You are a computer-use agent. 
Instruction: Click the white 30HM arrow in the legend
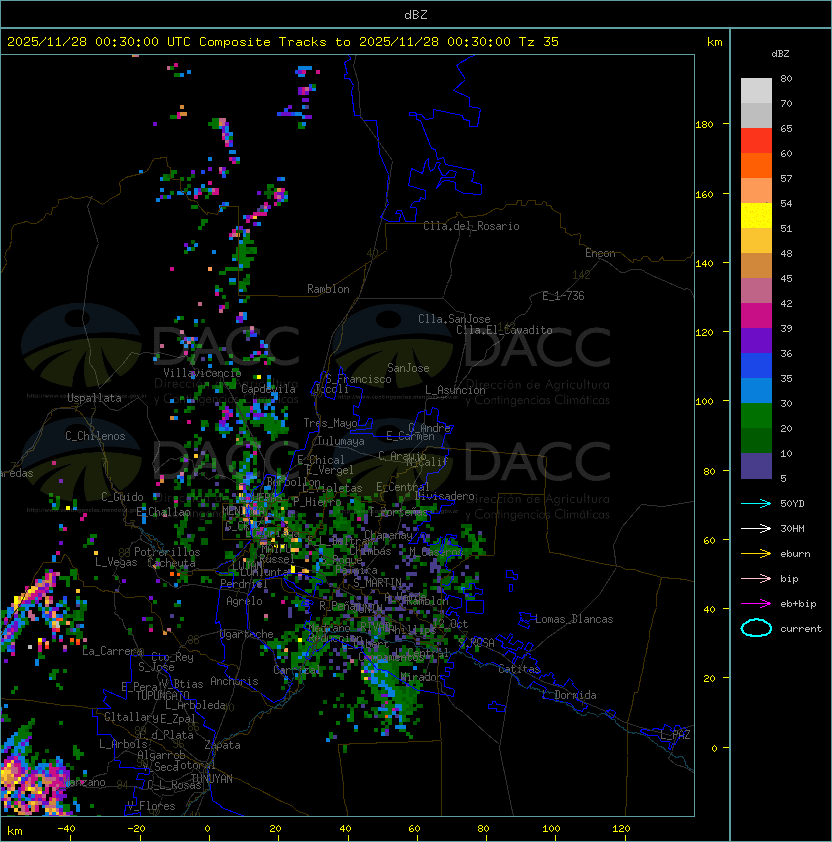pos(756,528)
